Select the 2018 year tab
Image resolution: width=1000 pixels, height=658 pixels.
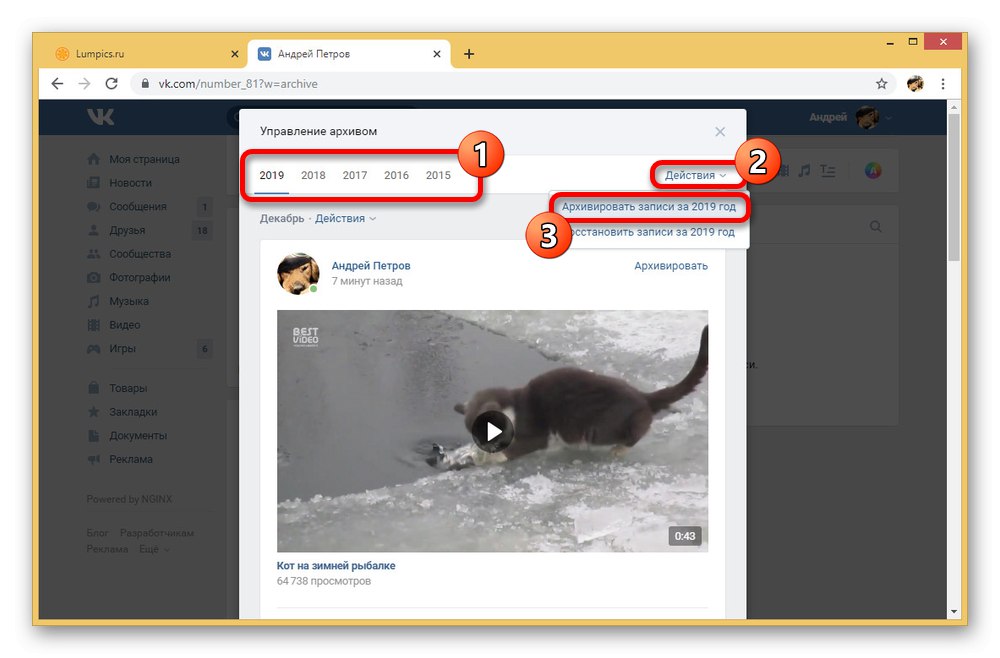tap(313, 175)
